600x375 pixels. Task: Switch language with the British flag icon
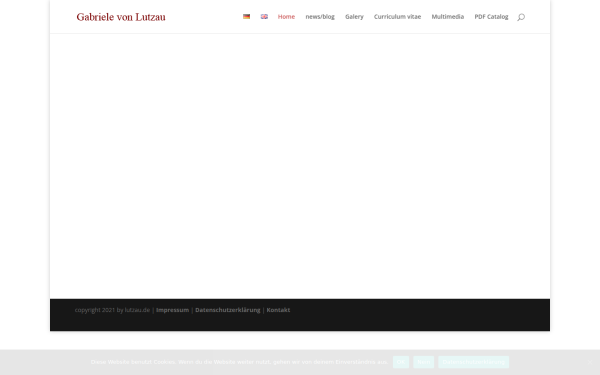tap(264, 16)
